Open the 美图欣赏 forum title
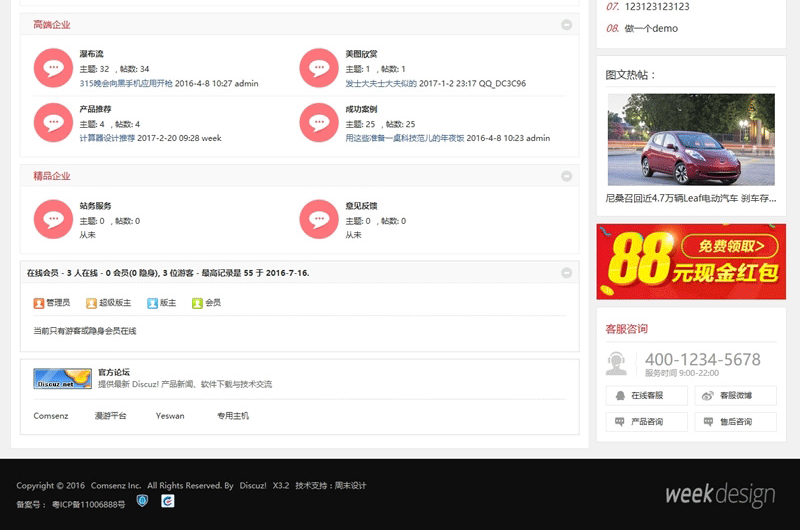 point(361,54)
